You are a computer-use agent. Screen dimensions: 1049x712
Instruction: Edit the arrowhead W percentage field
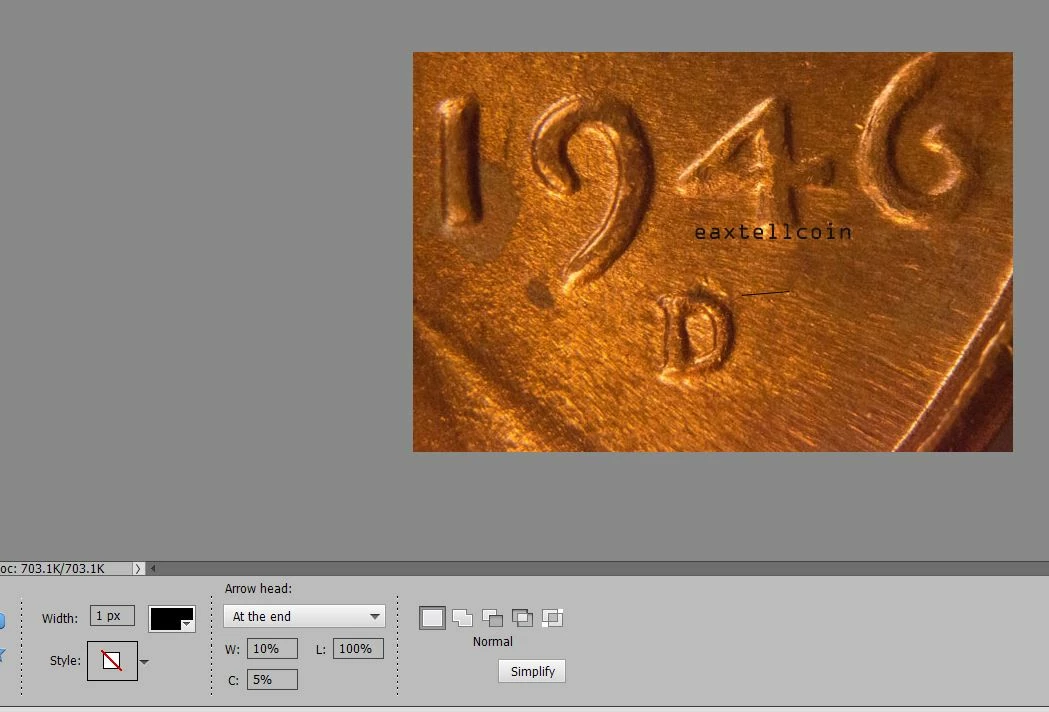272,648
